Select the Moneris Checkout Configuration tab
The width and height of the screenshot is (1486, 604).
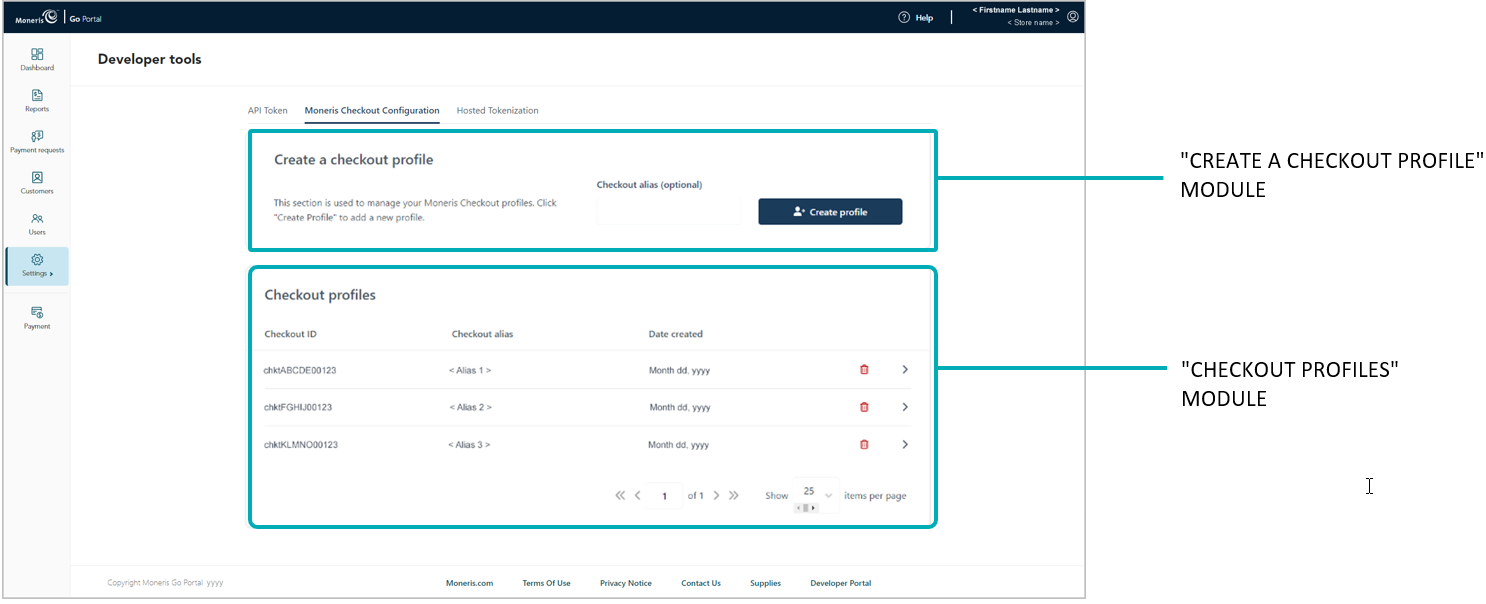pyautogui.click(x=372, y=111)
